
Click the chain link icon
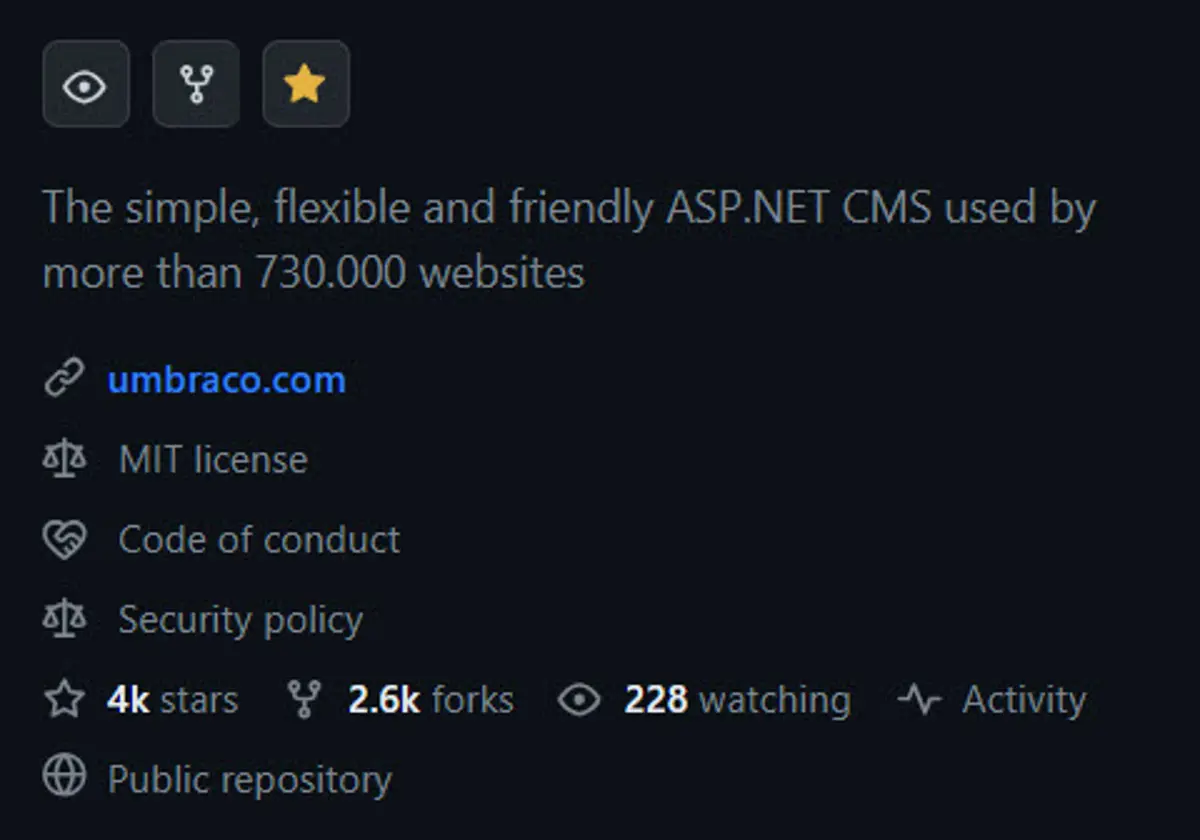[x=65, y=380]
